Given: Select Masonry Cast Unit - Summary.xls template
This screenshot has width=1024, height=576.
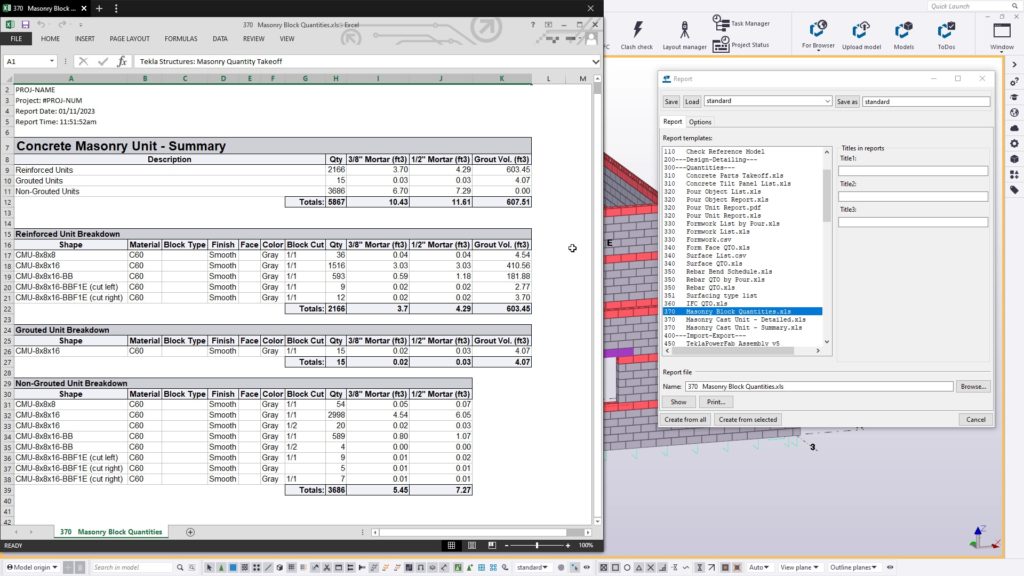Looking at the screenshot, I should pyautogui.click(x=745, y=328).
